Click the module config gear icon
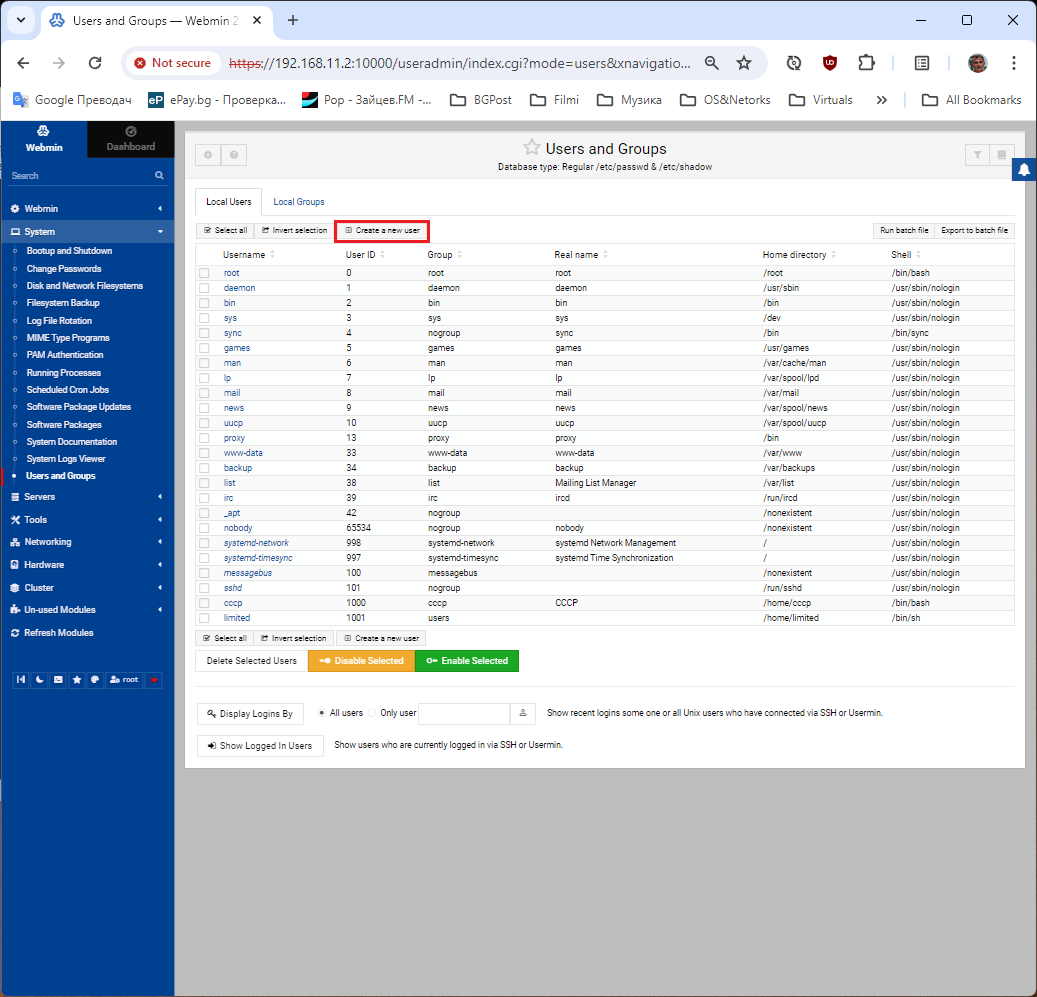The image size is (1037, 997). tap(208, 155)
